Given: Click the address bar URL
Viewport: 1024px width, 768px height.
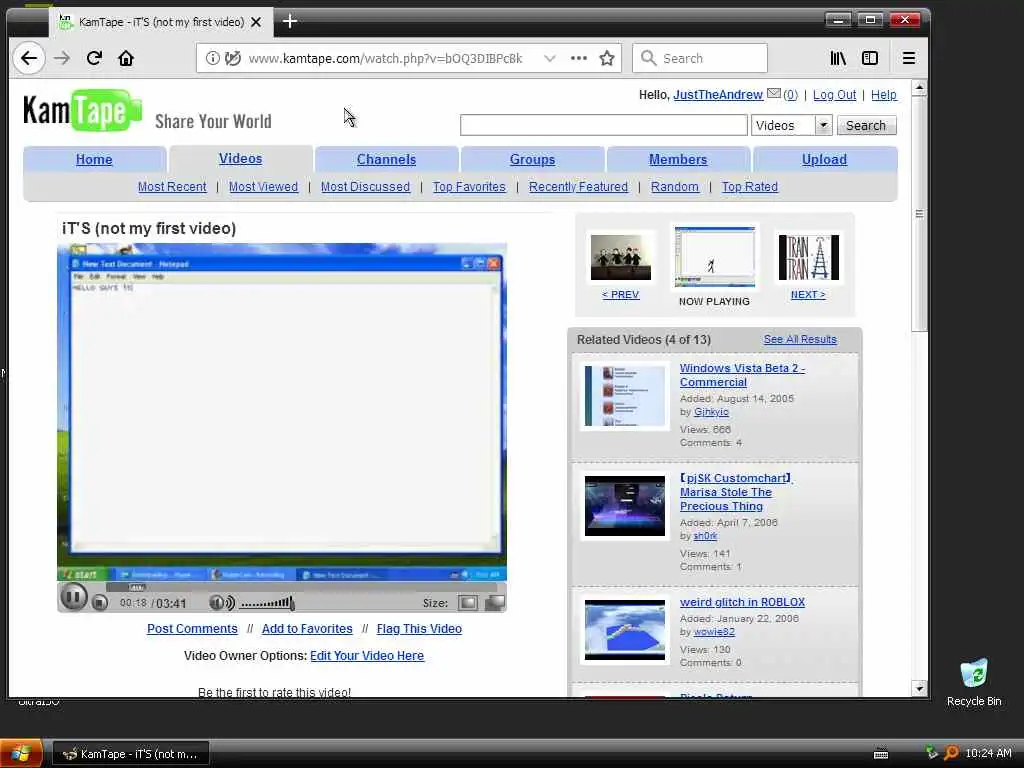Looking at the screenshot, I should coord(385,58).
